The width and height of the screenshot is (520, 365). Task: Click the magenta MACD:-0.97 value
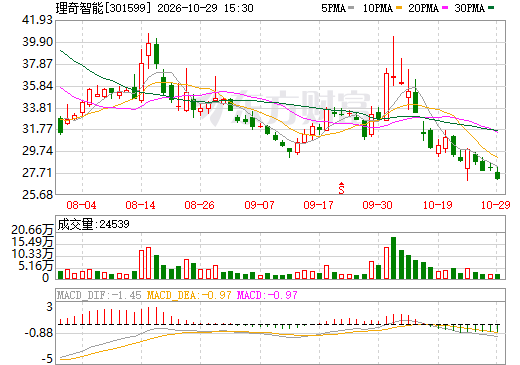click(267, 295)
